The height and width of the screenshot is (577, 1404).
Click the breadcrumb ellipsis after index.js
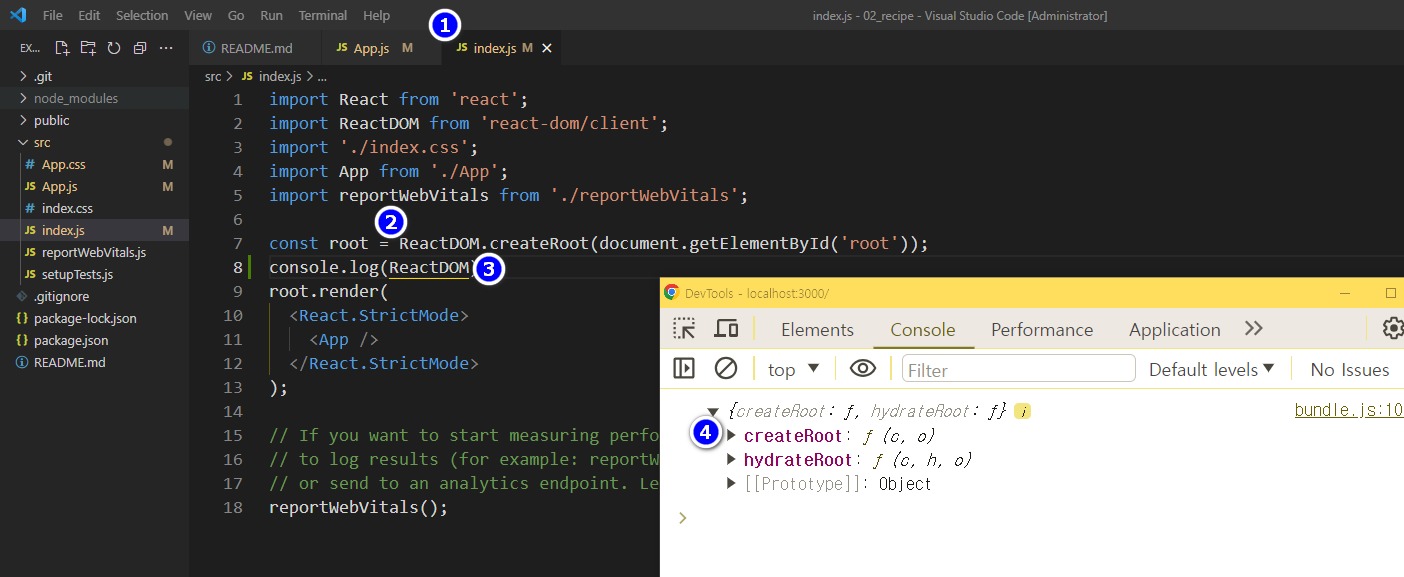322,76
